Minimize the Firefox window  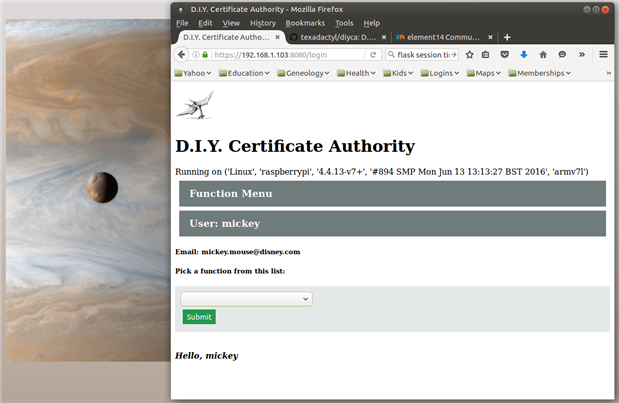(587, 9)
